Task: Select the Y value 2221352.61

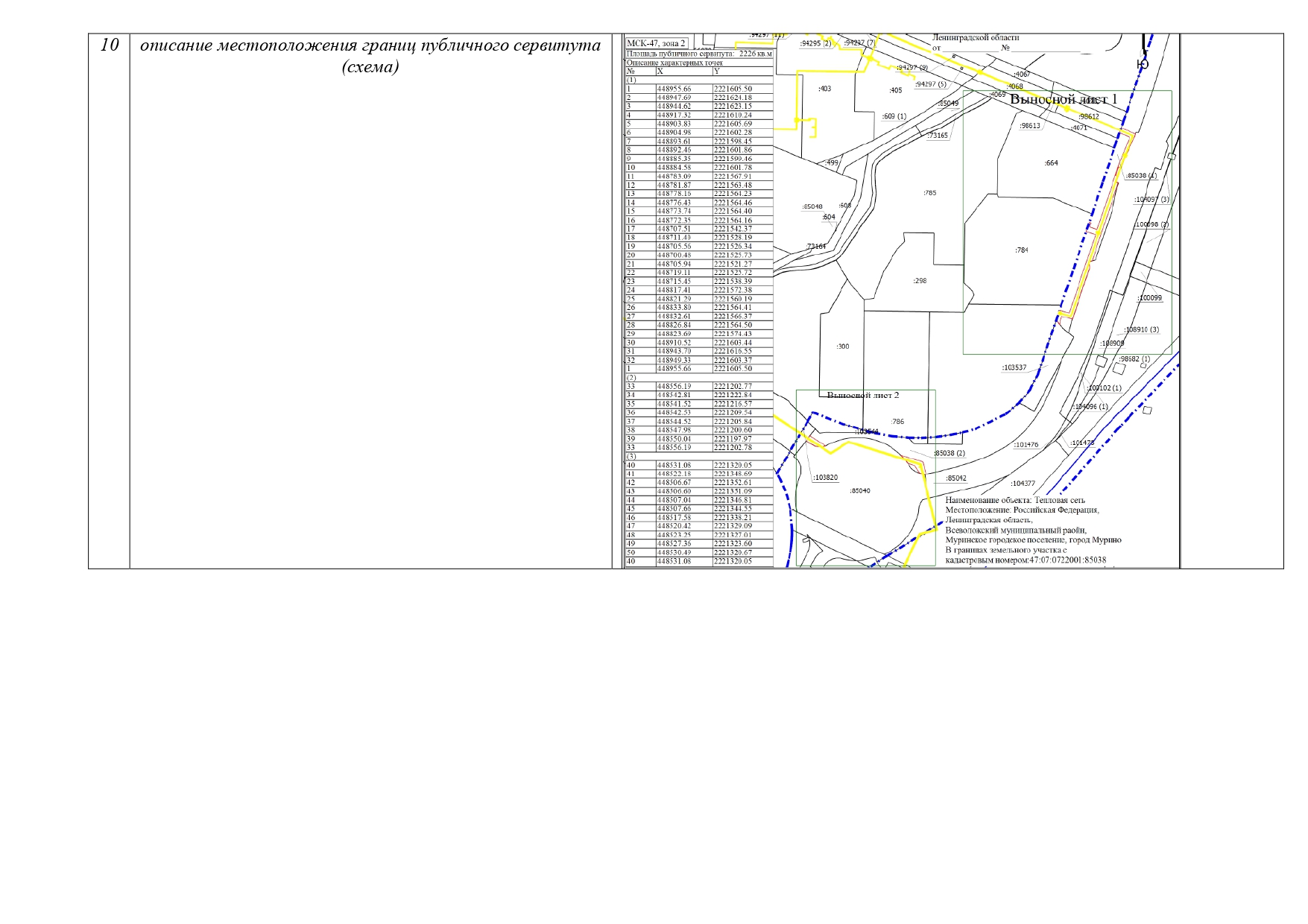Action: coord(733,483)
